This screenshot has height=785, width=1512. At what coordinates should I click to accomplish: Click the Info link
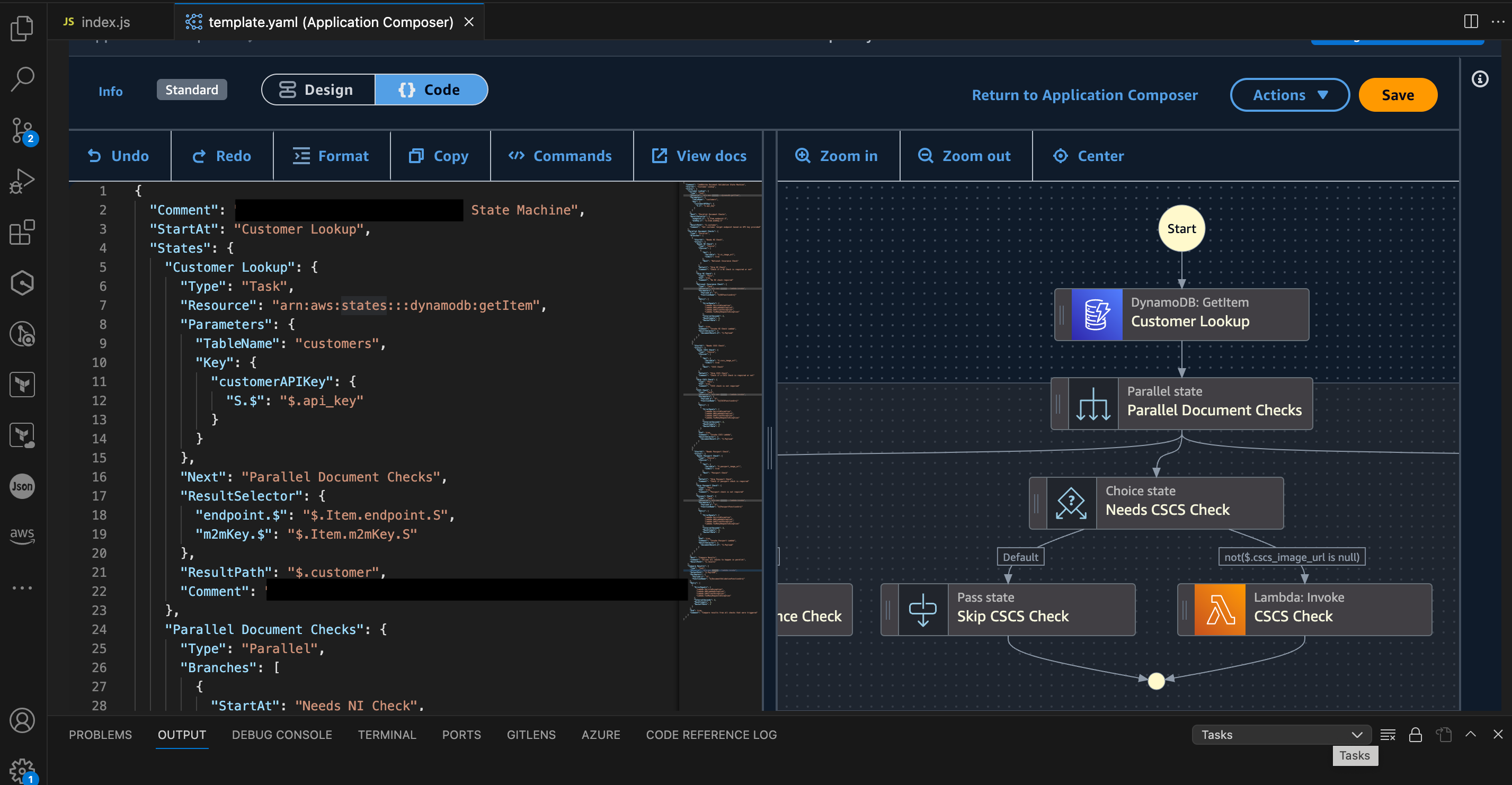click(110, 91)
